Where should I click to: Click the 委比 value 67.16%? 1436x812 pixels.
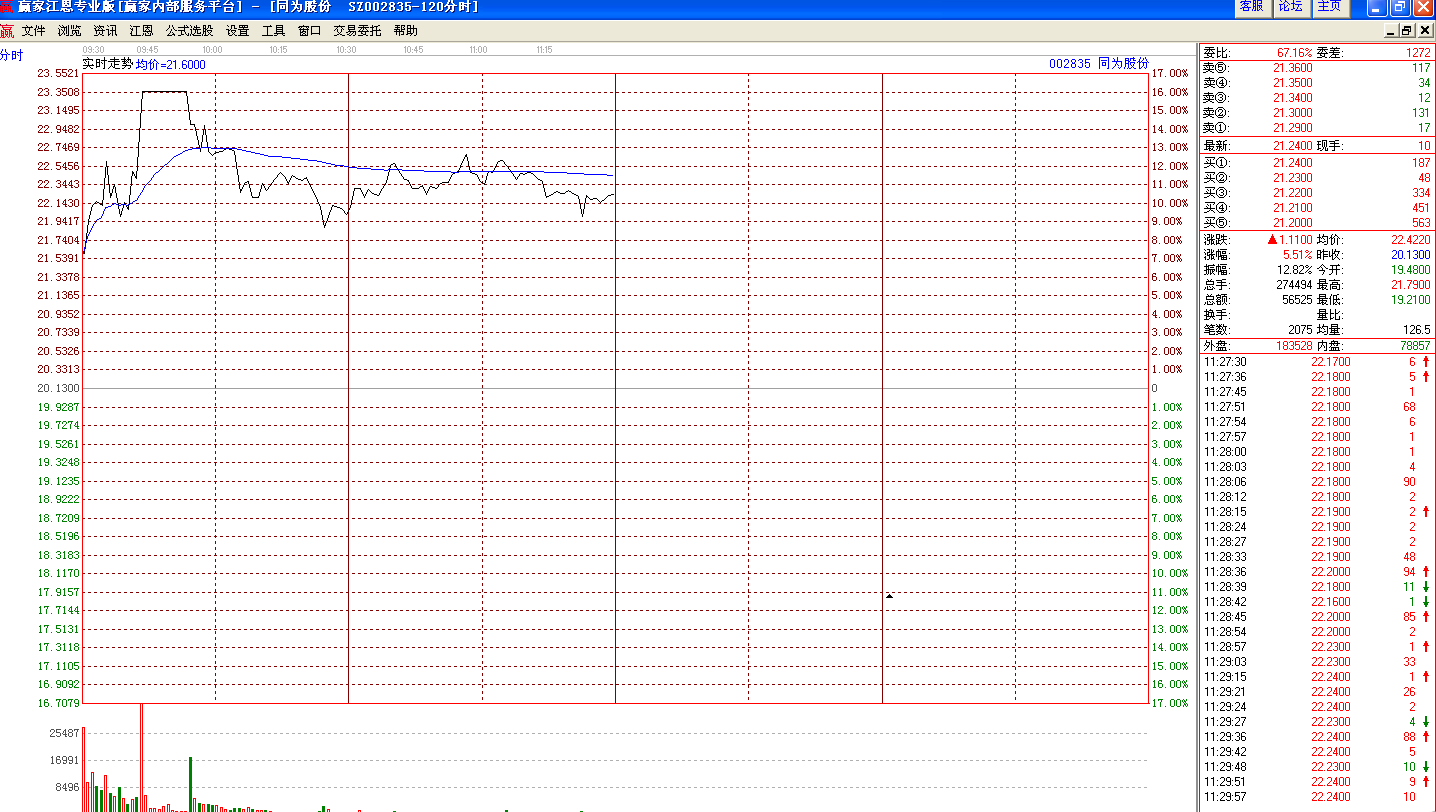1294,52
